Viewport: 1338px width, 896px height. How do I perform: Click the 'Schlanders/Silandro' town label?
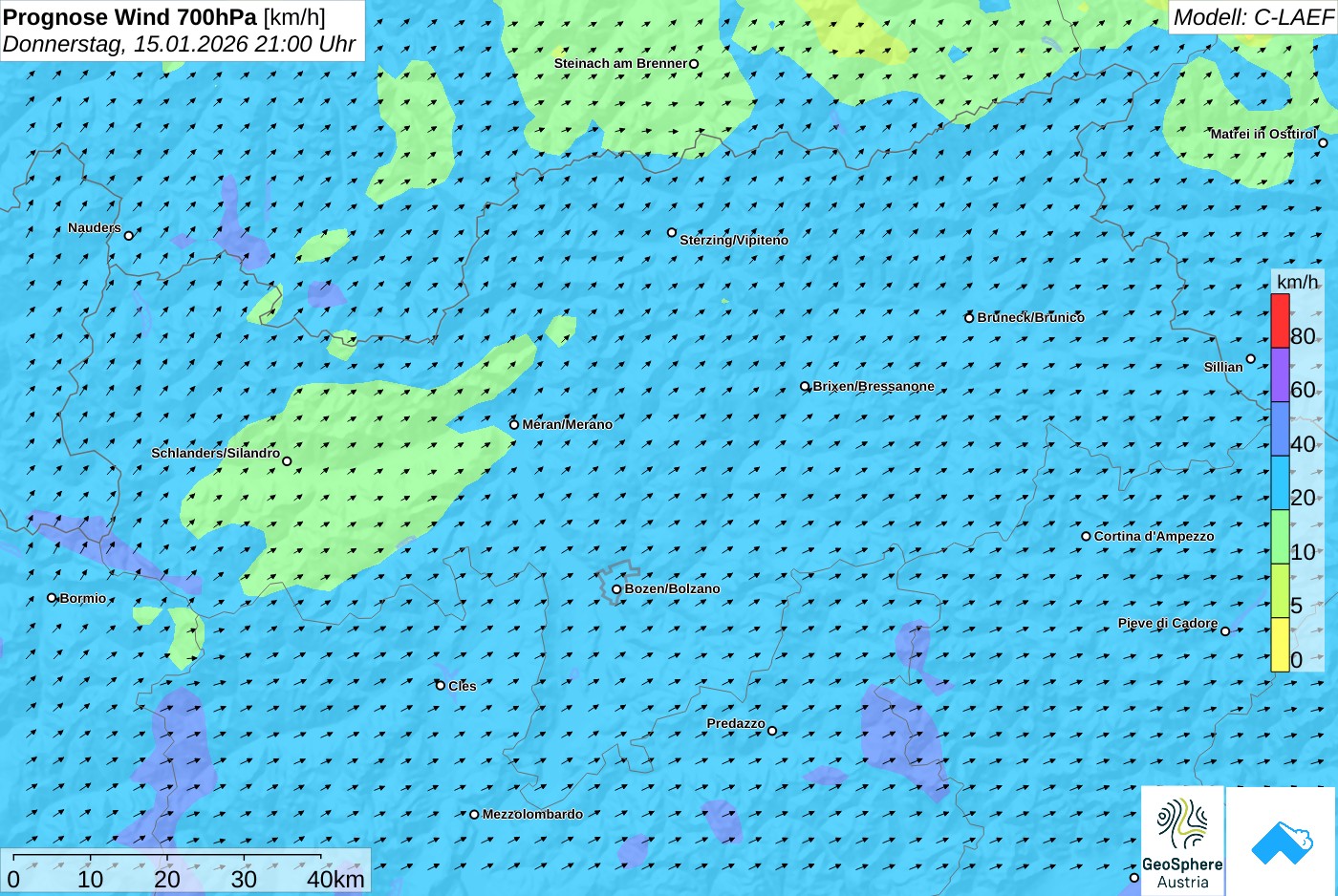coord(216,453)
